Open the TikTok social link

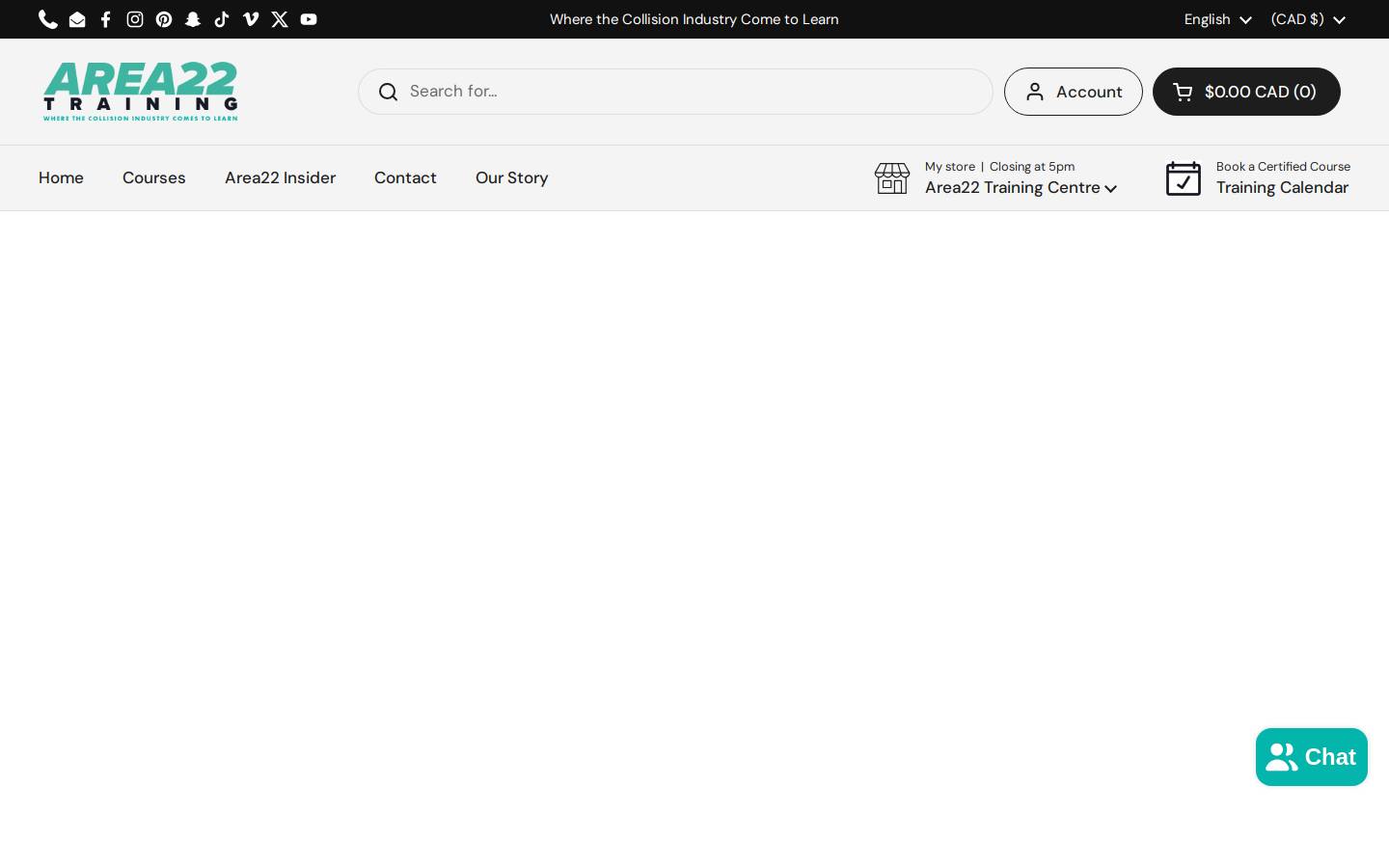click(x=222, y=19)
